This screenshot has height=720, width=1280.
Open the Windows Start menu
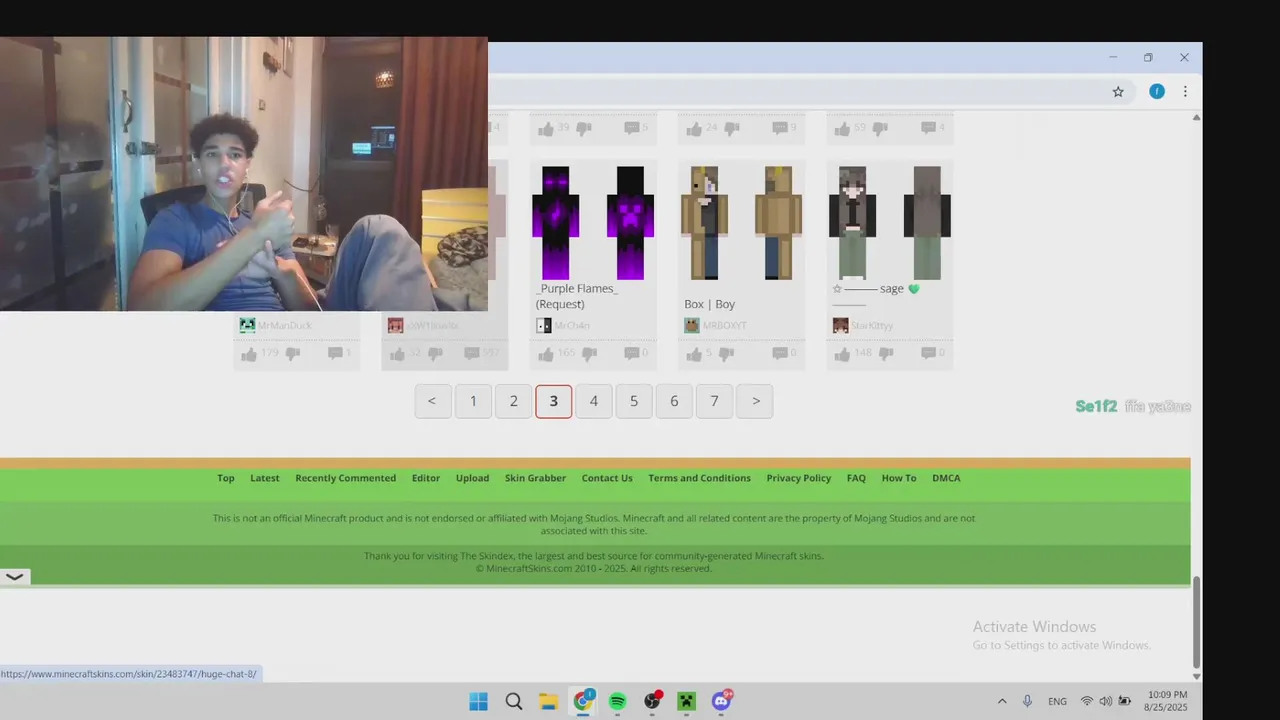(x=479, y=701)
